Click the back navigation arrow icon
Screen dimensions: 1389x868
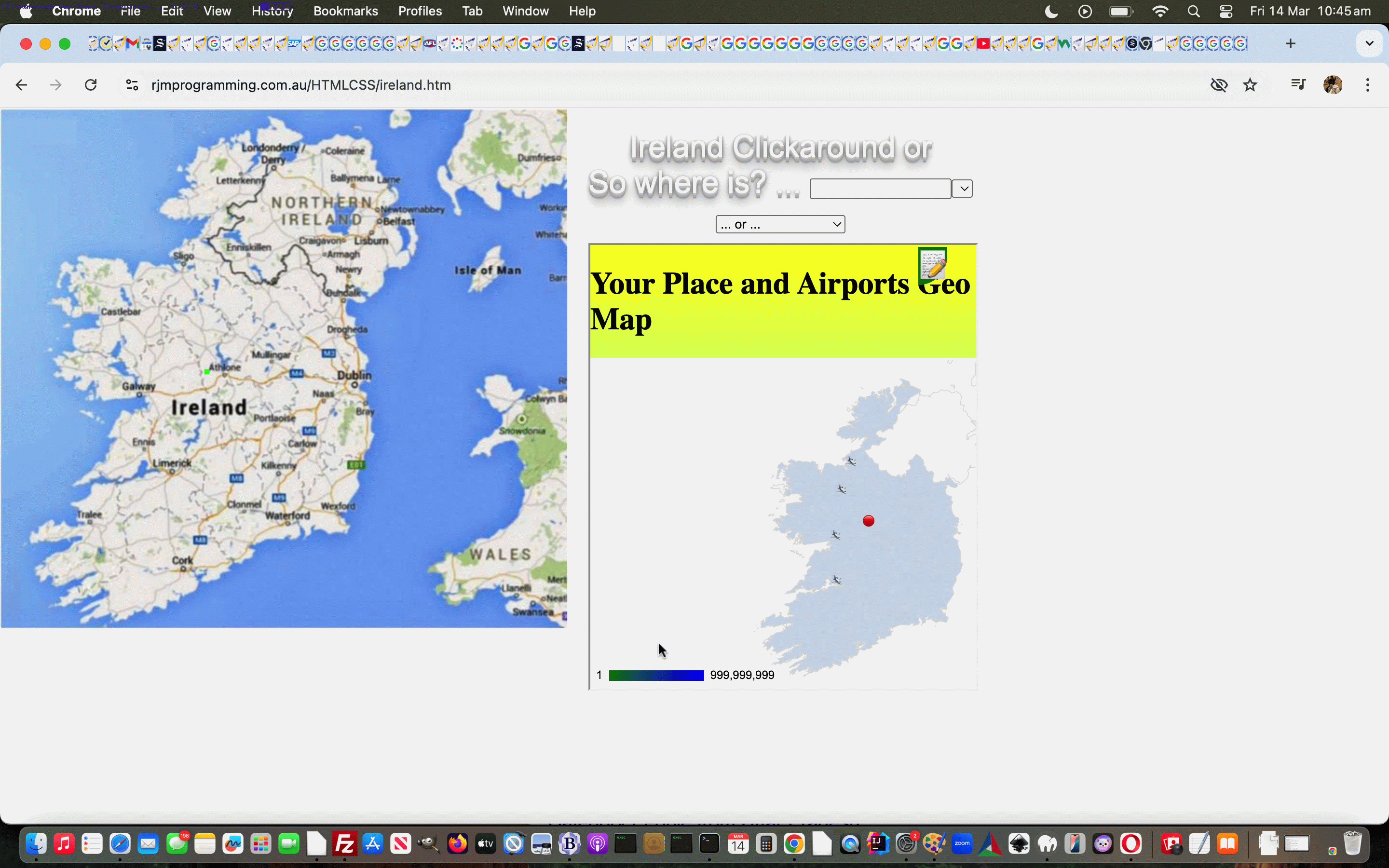pyautogui.click(x=22, y=85)
